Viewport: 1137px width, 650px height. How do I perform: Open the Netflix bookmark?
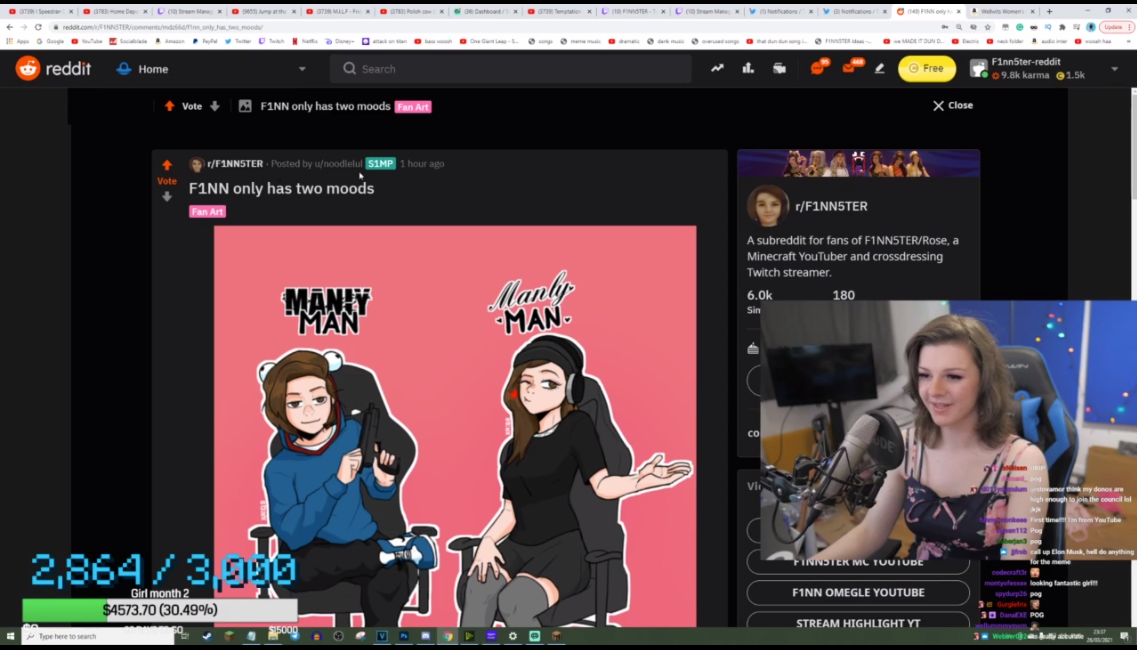tap(305, 41)
